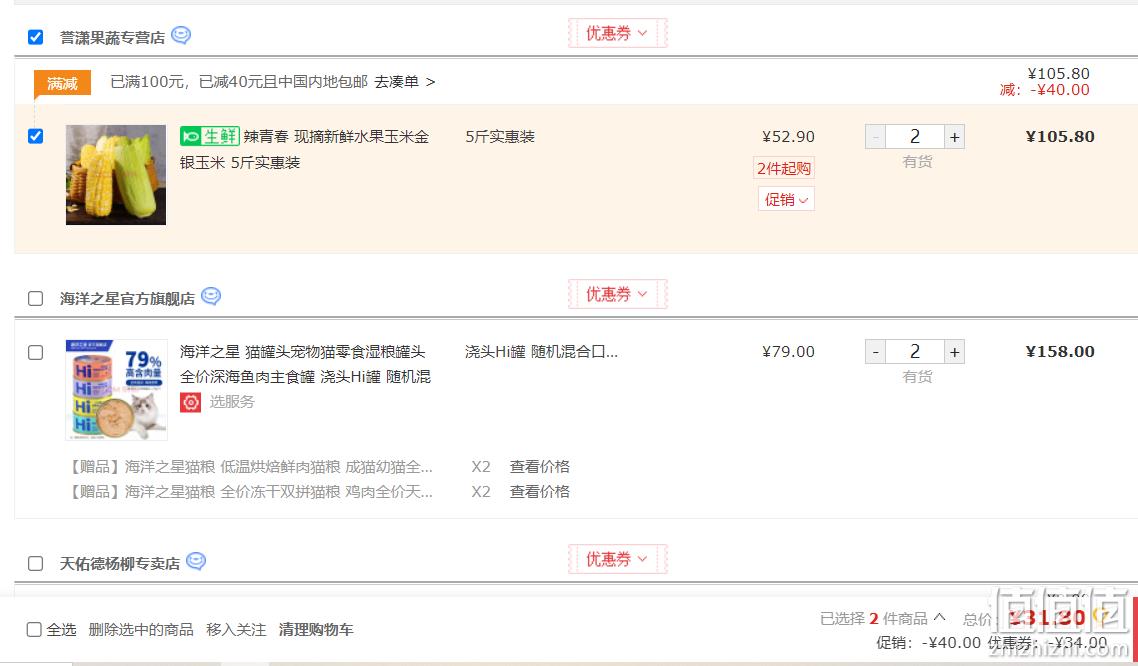Decrease corn quantity with minus button

[x=875, y=136]
